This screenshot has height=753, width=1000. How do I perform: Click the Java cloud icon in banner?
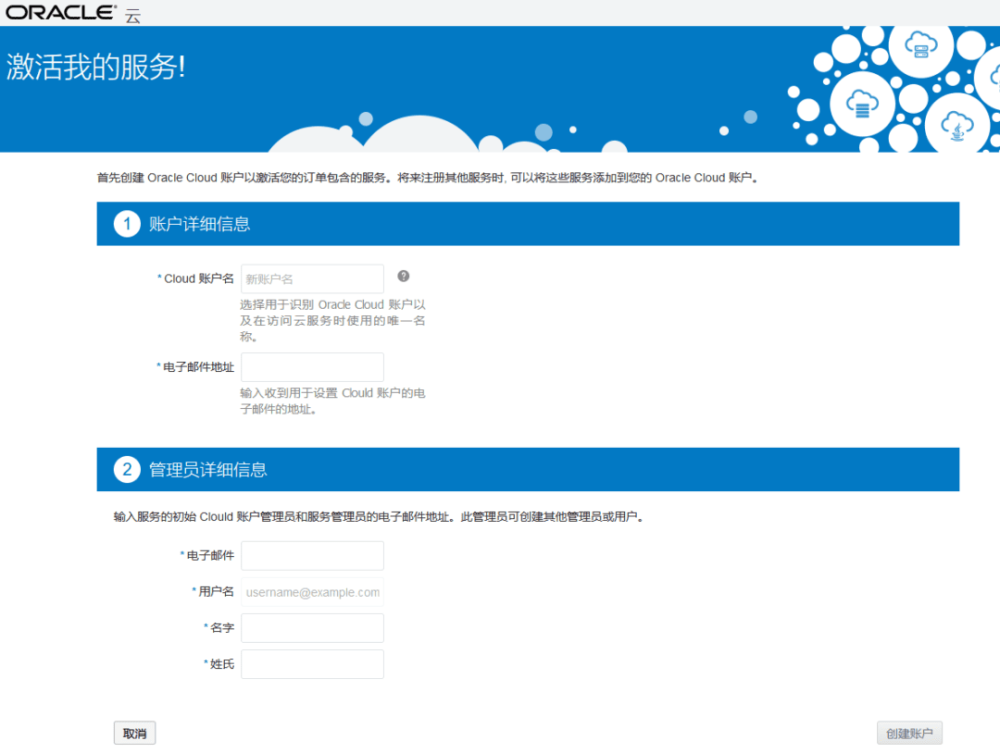point(957,124)
